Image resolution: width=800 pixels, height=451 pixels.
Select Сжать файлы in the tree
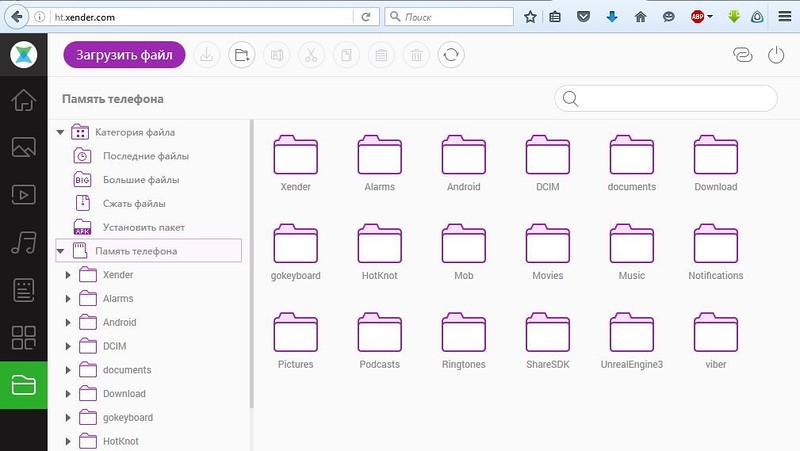pyautogui.click(x=134, y=204)
